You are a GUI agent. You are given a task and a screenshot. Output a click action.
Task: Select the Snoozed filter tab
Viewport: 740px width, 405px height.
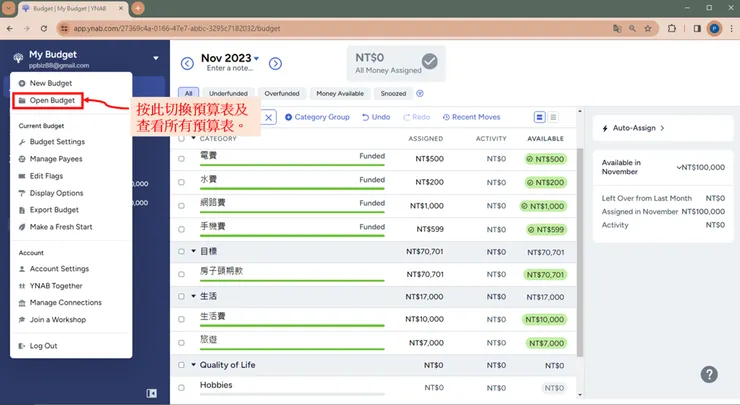click(x=393, y=93)
